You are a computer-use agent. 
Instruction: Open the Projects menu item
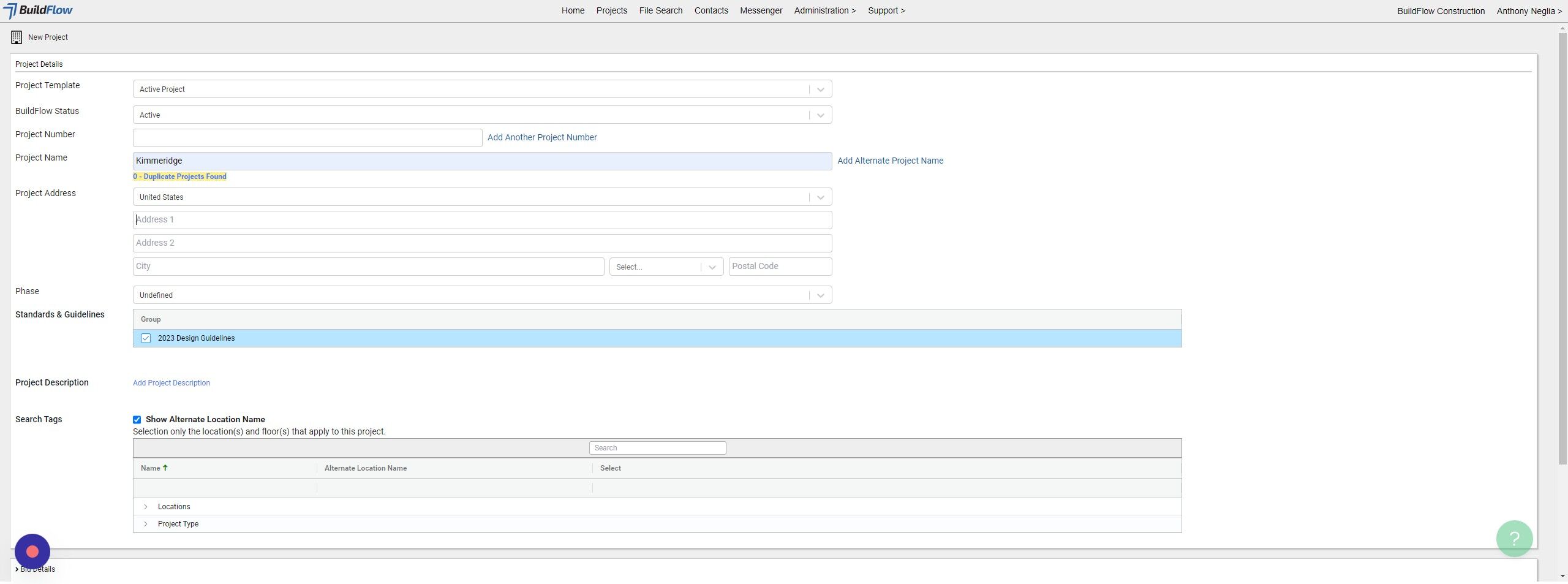tap(612, 10)
